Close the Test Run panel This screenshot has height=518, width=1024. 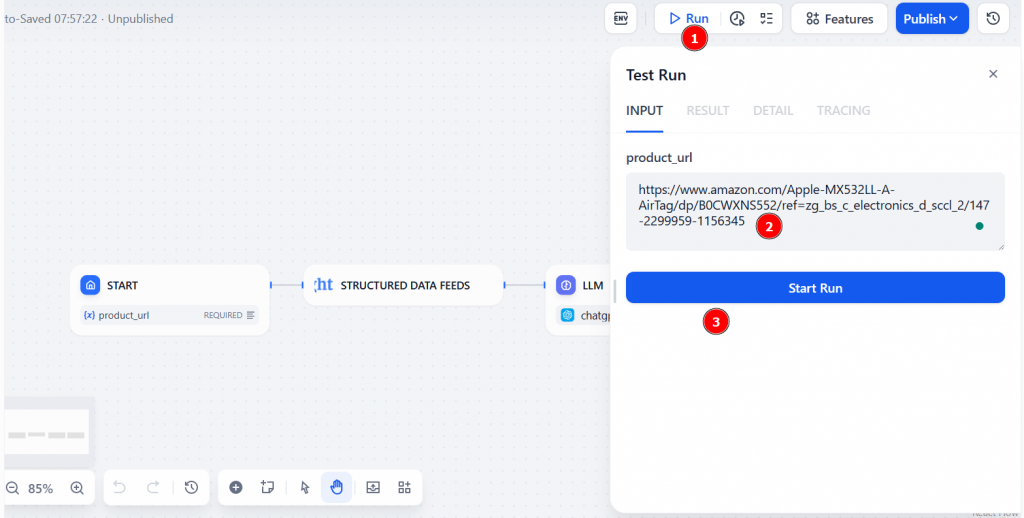[x=993, y=74]
